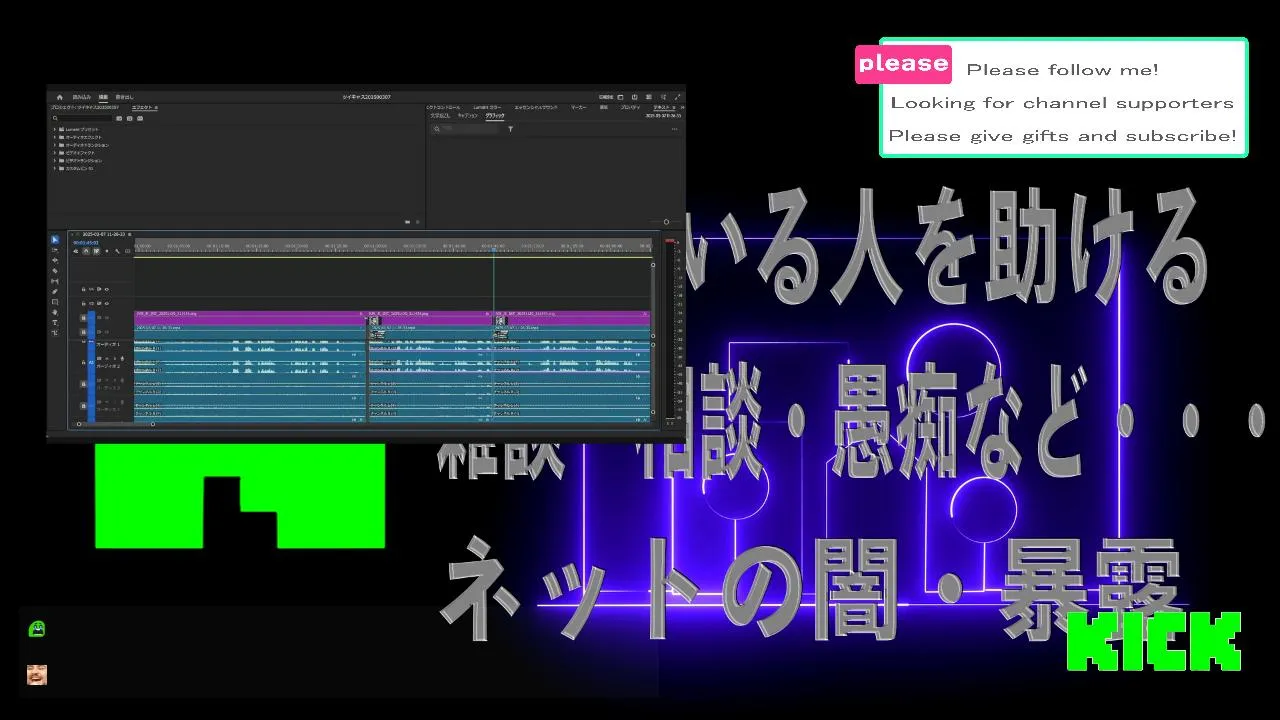Switch to 書き出し workspace tab

[124, 97]
